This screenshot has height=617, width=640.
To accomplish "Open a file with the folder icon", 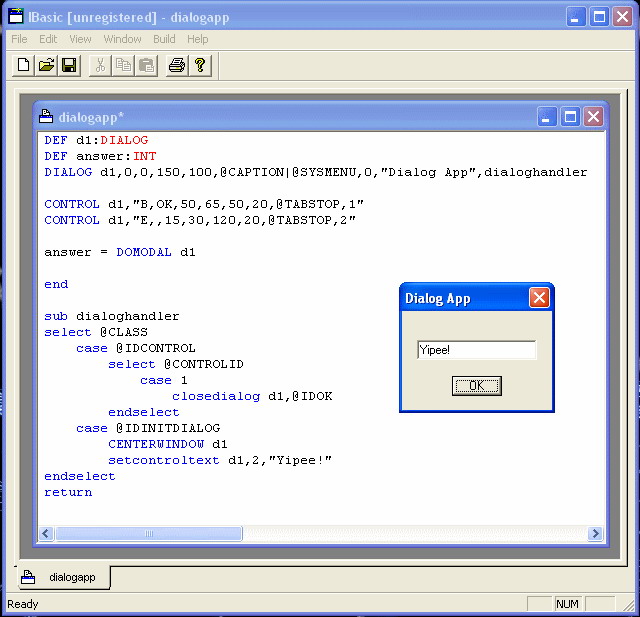I will pyautogui.click(x=46, y=65).
